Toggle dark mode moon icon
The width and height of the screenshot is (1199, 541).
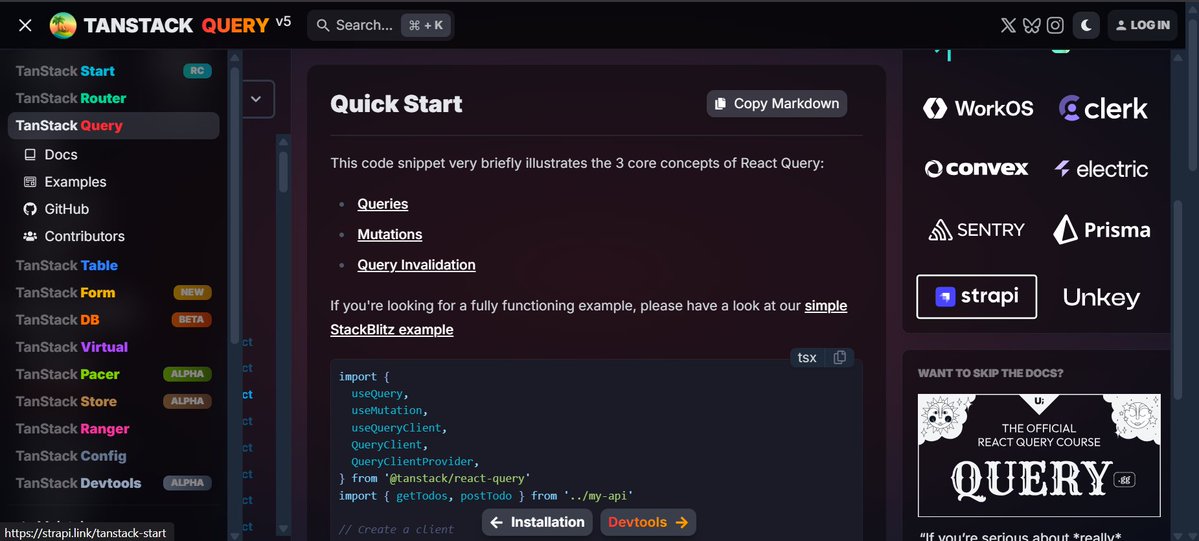(x=1086, y=25)
